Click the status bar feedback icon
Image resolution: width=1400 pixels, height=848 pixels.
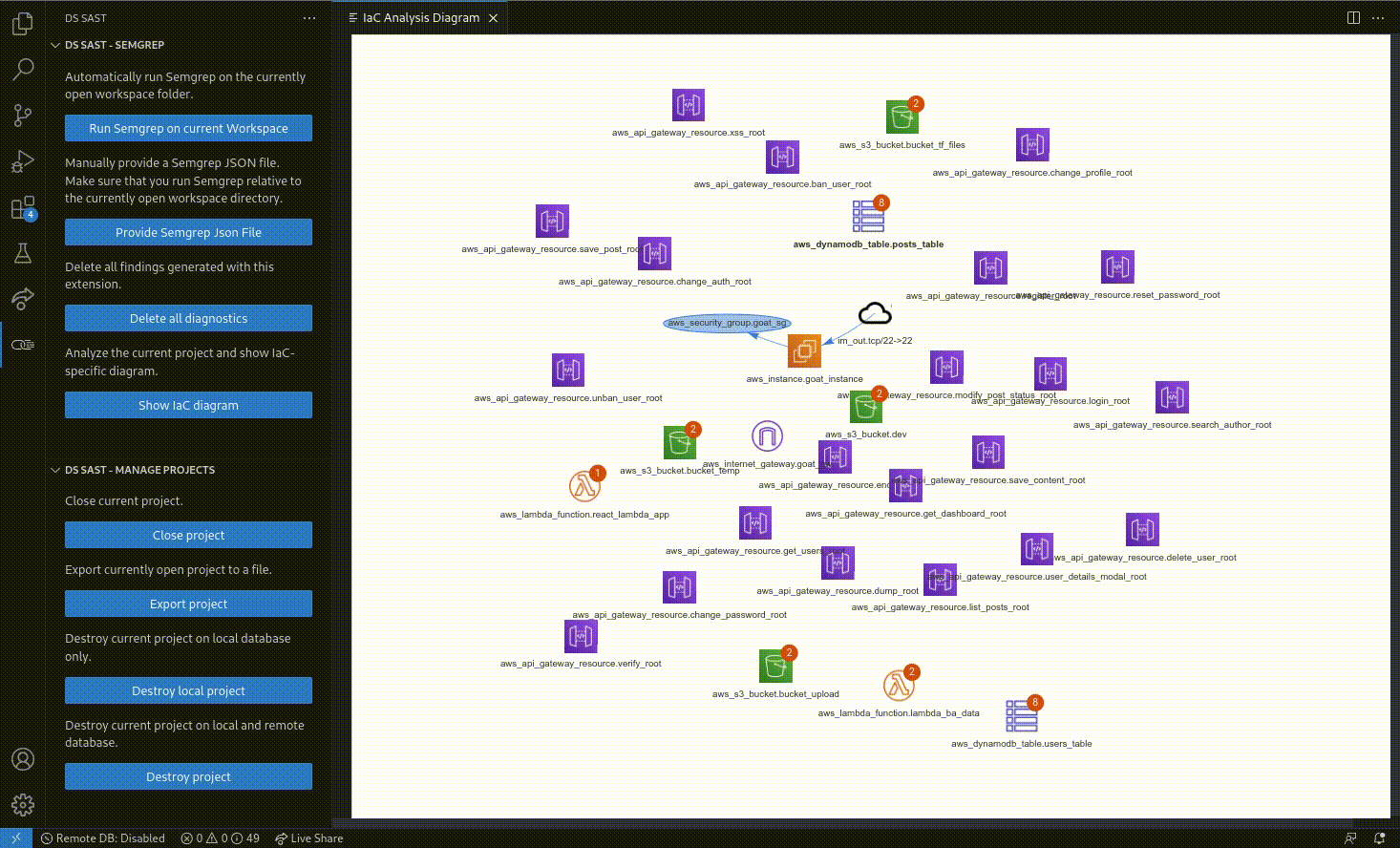point(1350,838)
